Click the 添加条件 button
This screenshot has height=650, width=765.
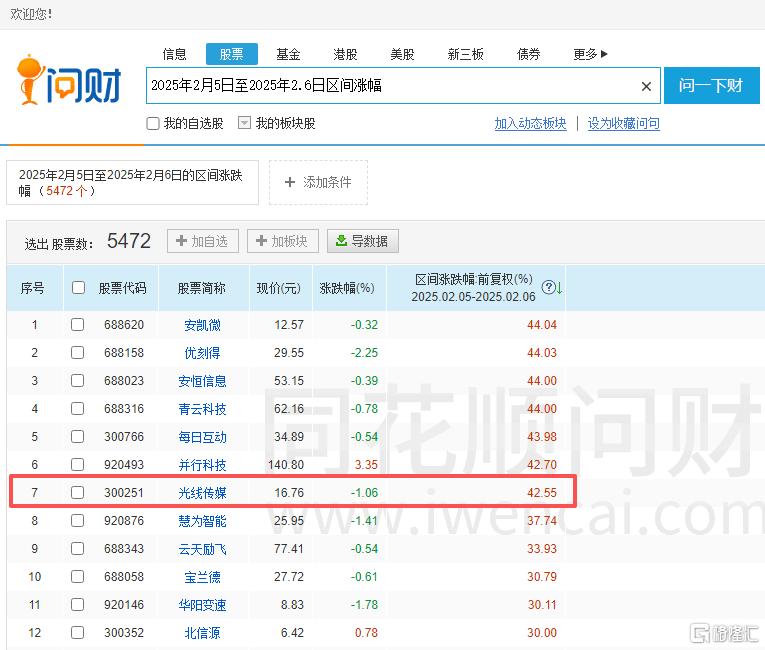click(319, 183)
